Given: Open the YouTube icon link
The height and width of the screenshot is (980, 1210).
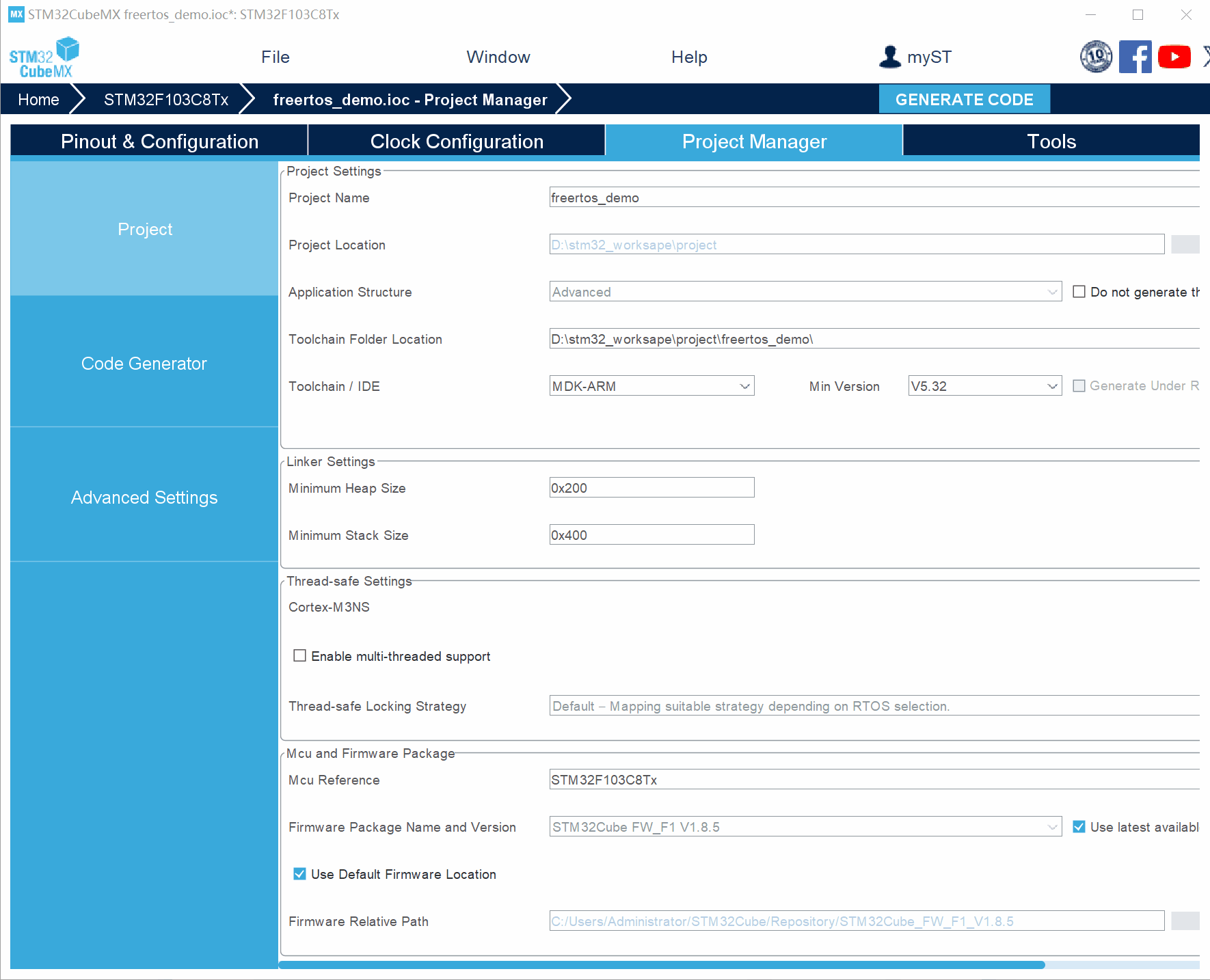Looking at the screenshot, I should (1174, 57).
